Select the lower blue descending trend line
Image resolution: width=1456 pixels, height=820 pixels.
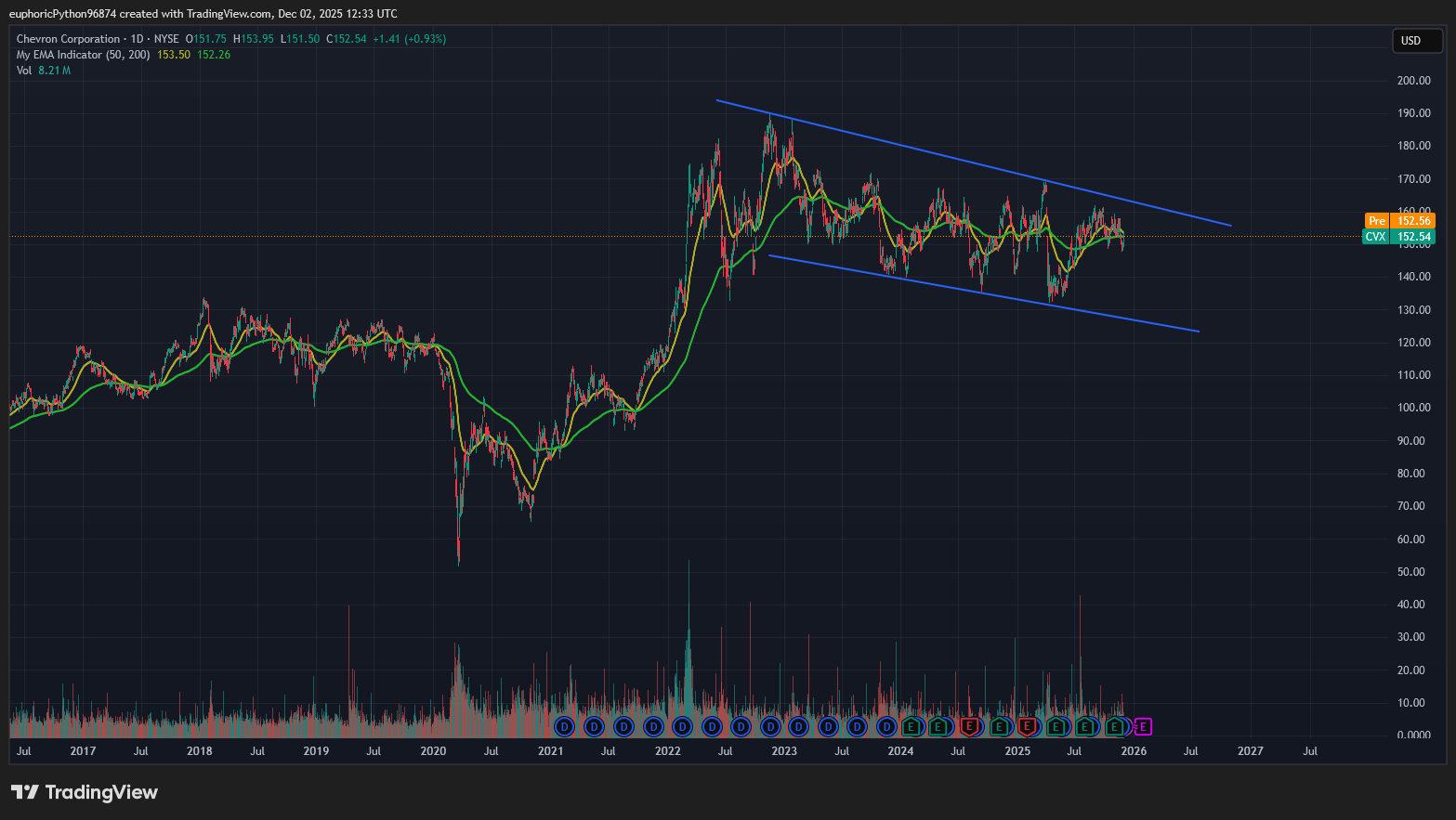coord(983,293)
